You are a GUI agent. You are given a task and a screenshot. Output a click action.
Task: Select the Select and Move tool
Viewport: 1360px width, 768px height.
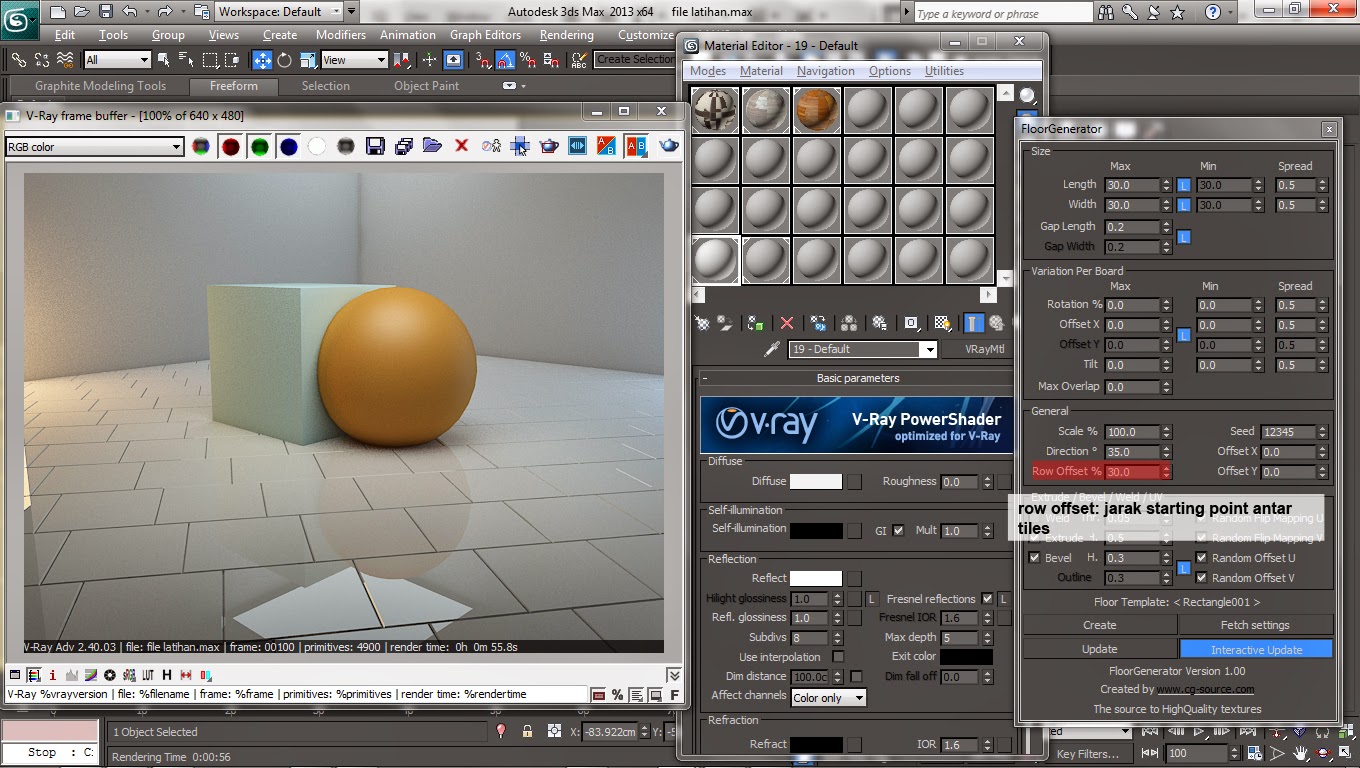pyautogui.click(x=262, y=60)
